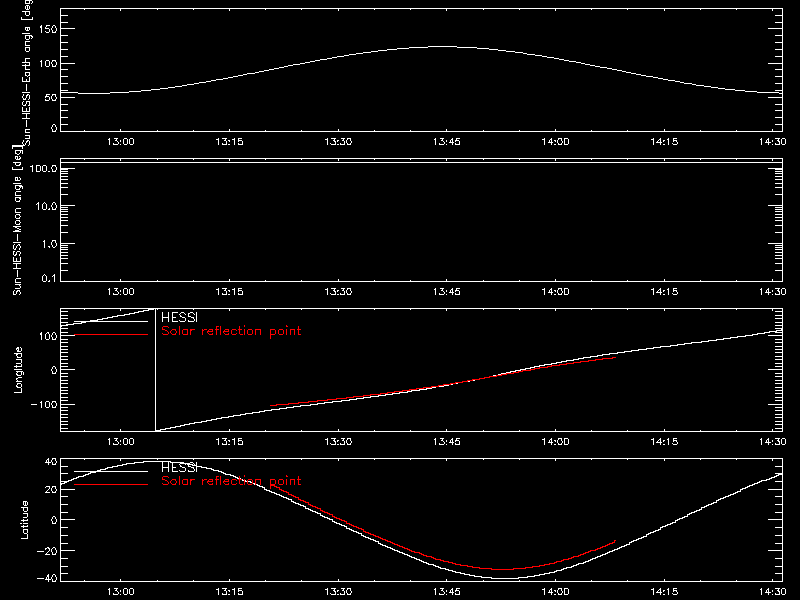This screenshot has height=600, width=800.
Task: Click HESSI legend label in Longitude plot
Action: click(179, 317)
